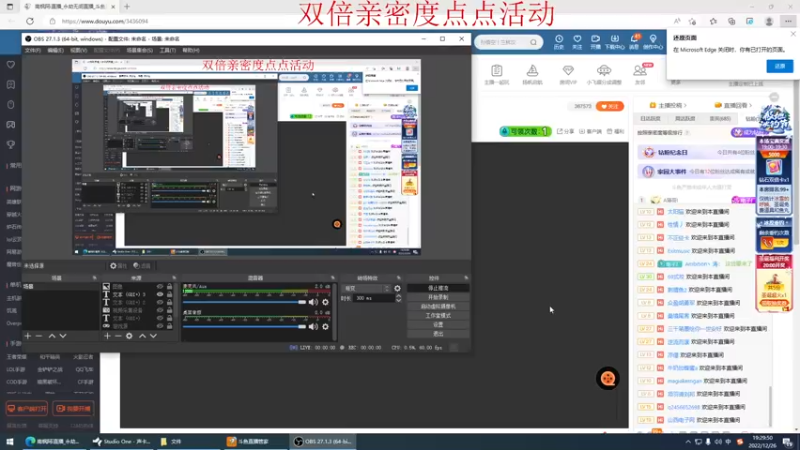This screenshot has height=450, width=800.
Task: Click 开始录制 button in OBS controls
Action: (438, 297)
